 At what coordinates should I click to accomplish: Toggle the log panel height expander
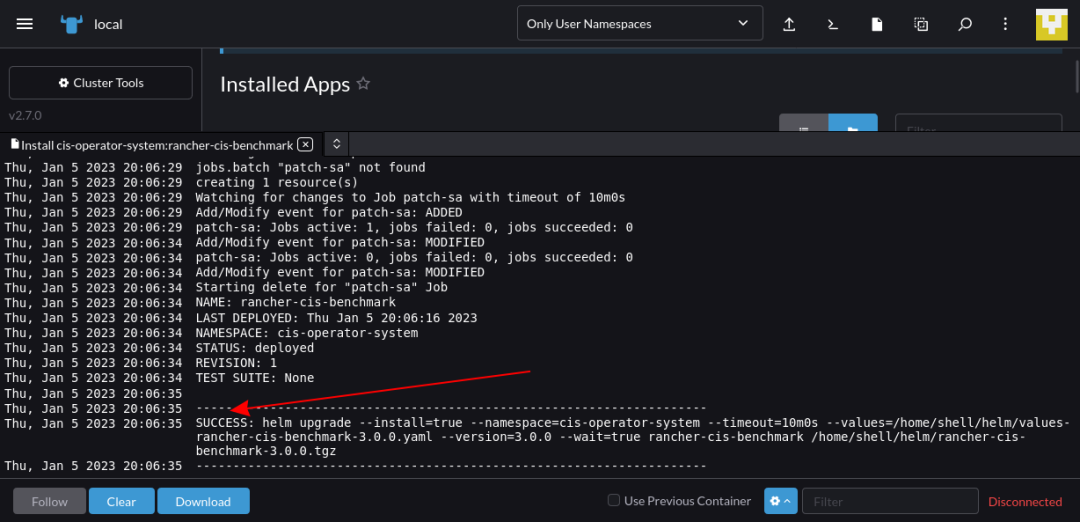point(337,144)
